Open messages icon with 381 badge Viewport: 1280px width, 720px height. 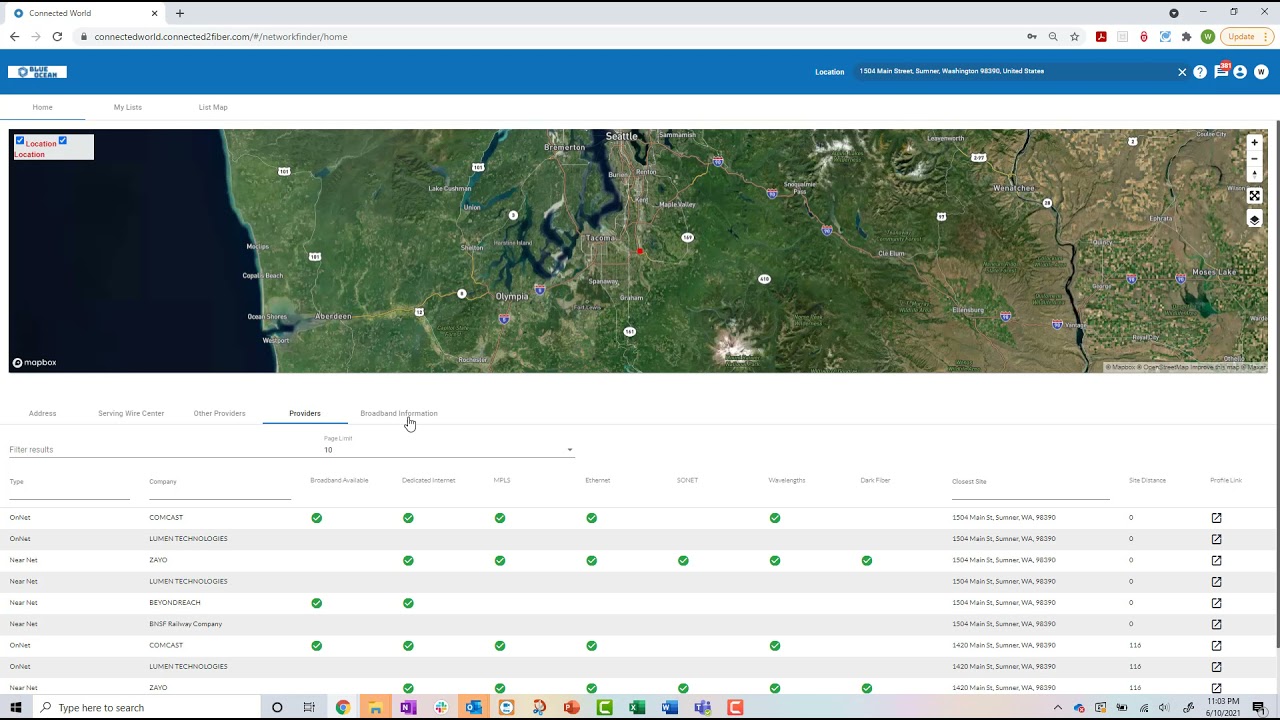point(1221,71)
